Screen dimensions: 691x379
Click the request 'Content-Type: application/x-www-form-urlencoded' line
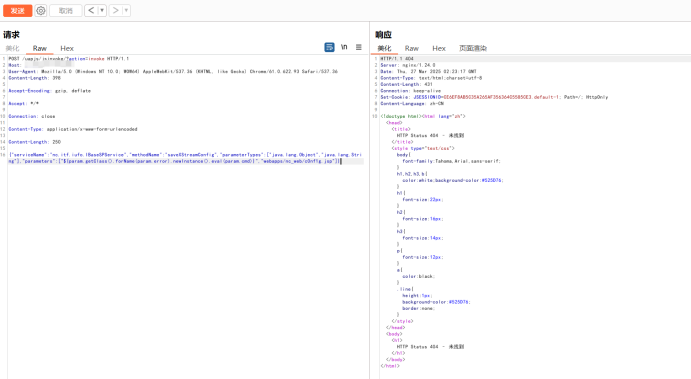pos(73,129)
